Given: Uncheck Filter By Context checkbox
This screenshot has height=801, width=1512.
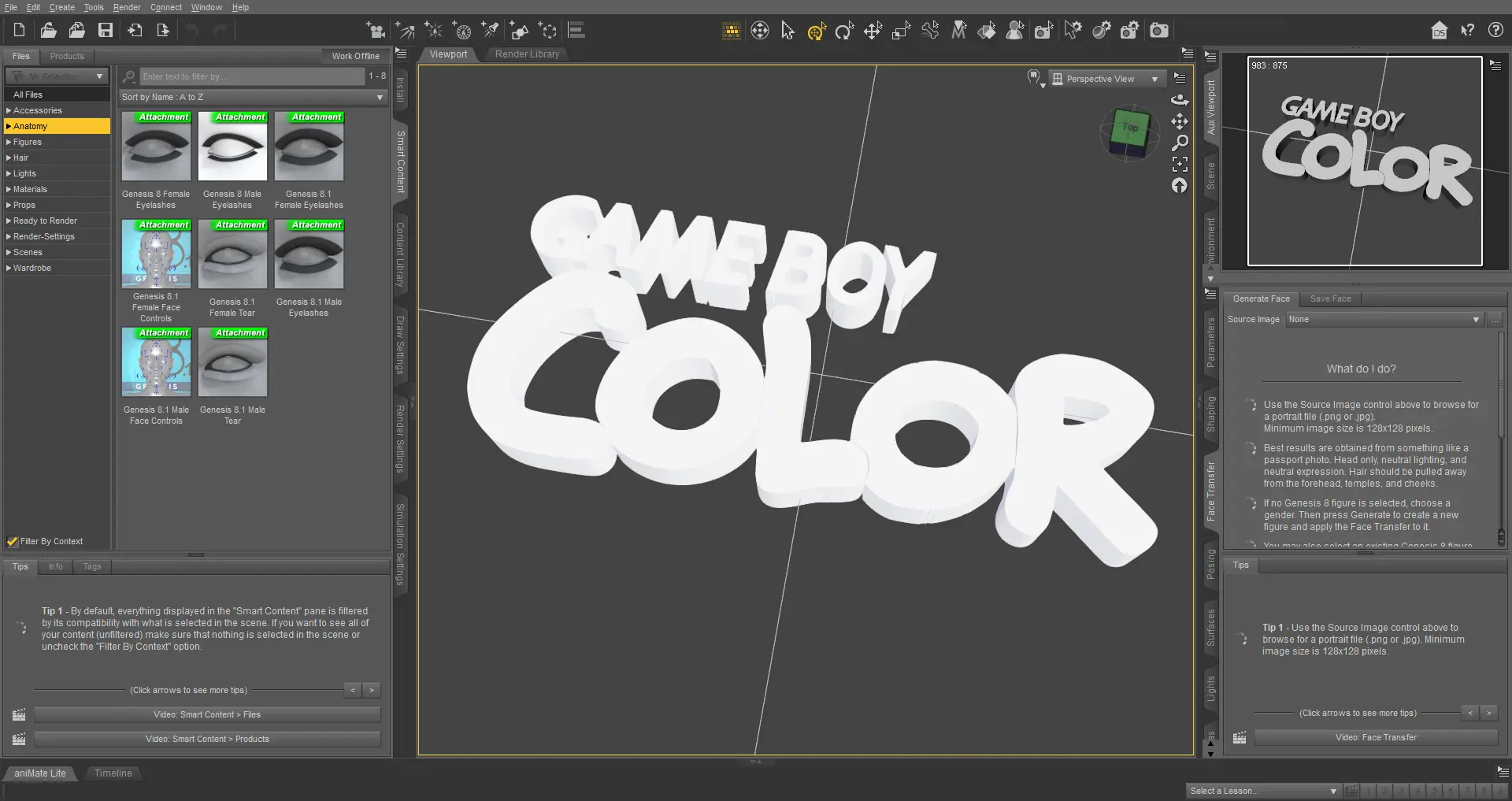Looking at the screenshot, I should pos(13,541).
